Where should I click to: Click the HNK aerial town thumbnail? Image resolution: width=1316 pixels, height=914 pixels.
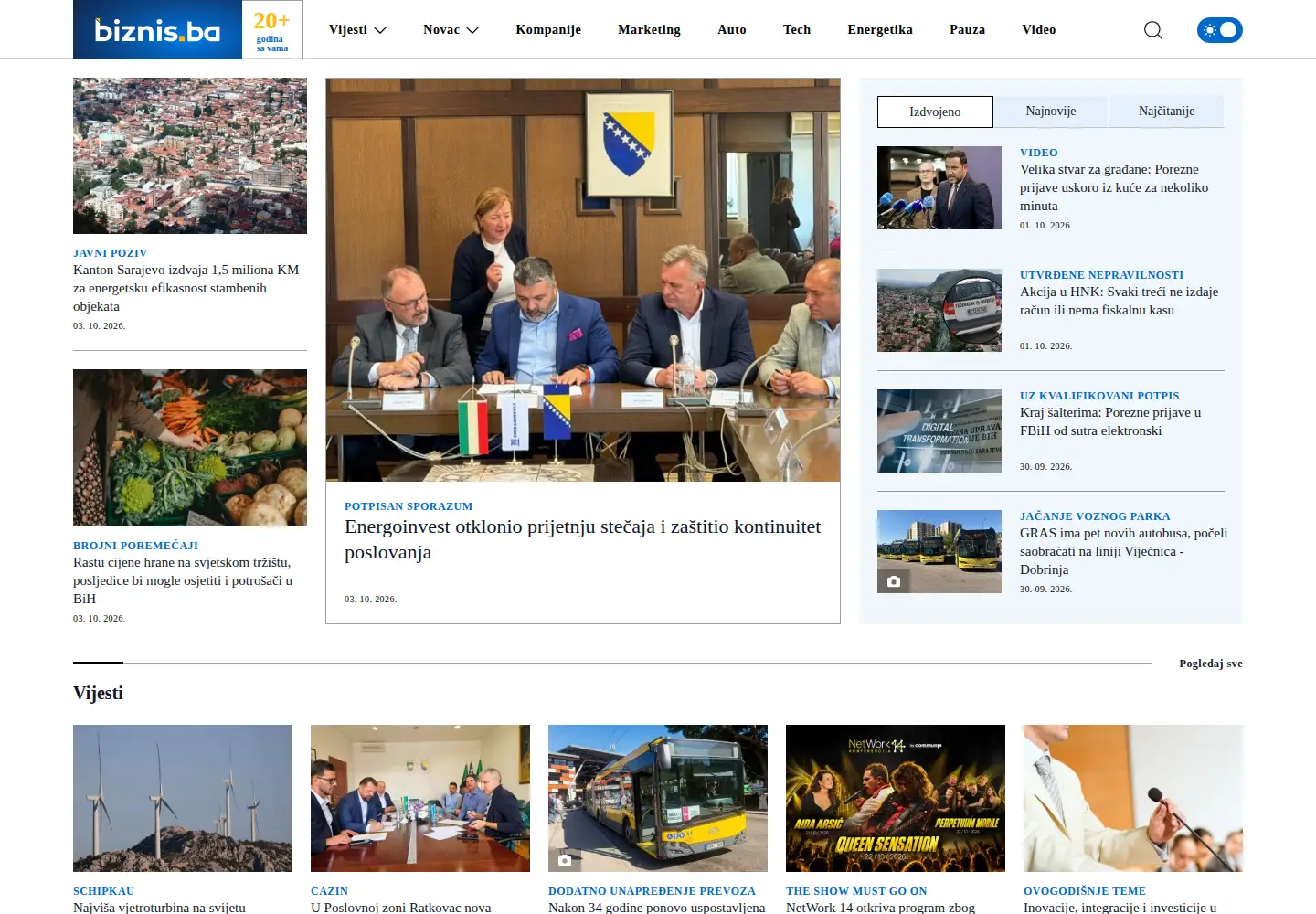click(x=939, y=310)
